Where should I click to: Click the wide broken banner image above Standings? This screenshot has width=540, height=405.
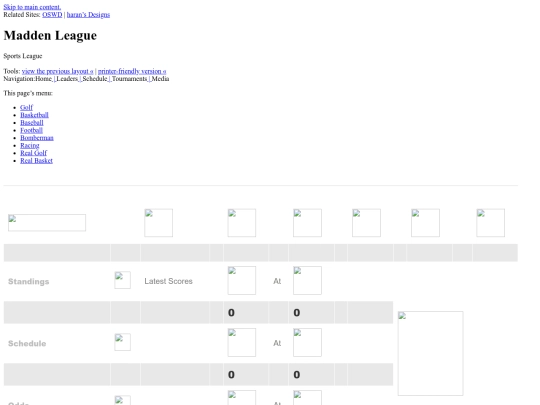click(47, 222)
